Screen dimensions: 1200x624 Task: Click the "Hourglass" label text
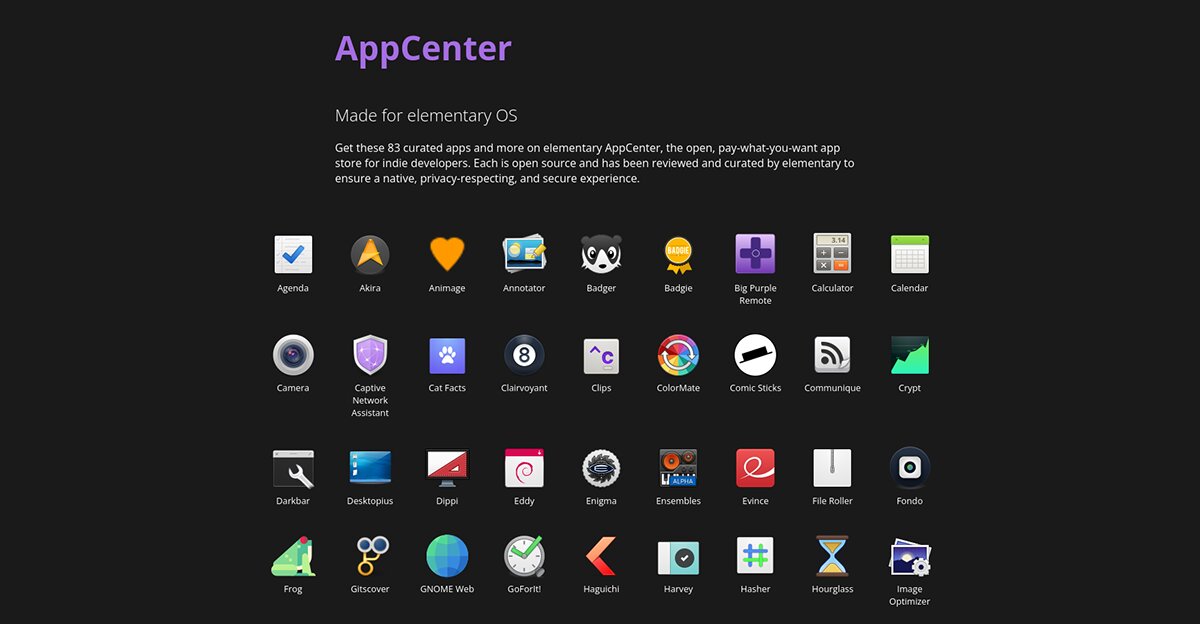point(832,589)
